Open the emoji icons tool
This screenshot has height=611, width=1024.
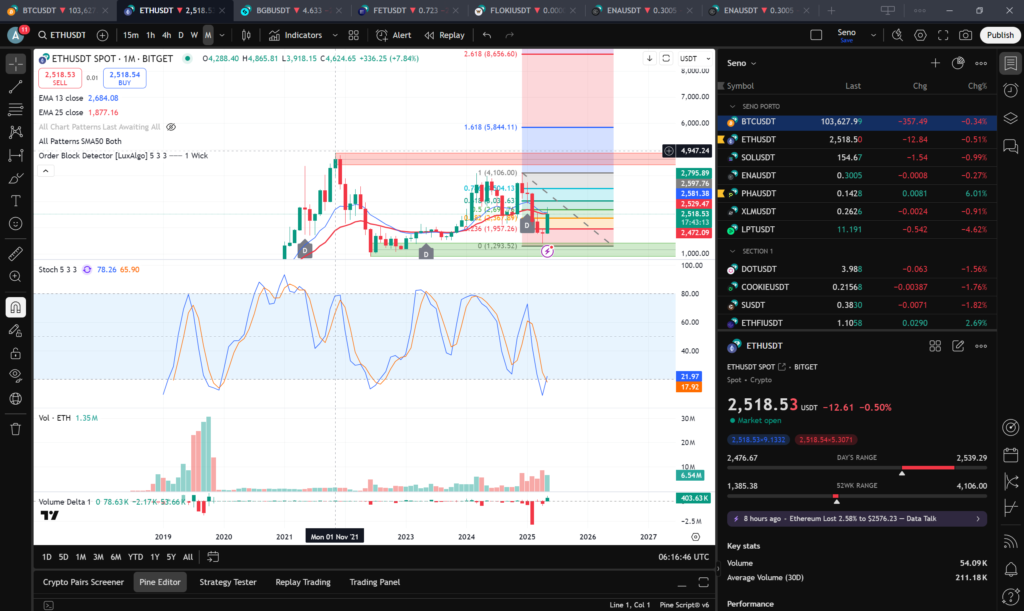16,223
